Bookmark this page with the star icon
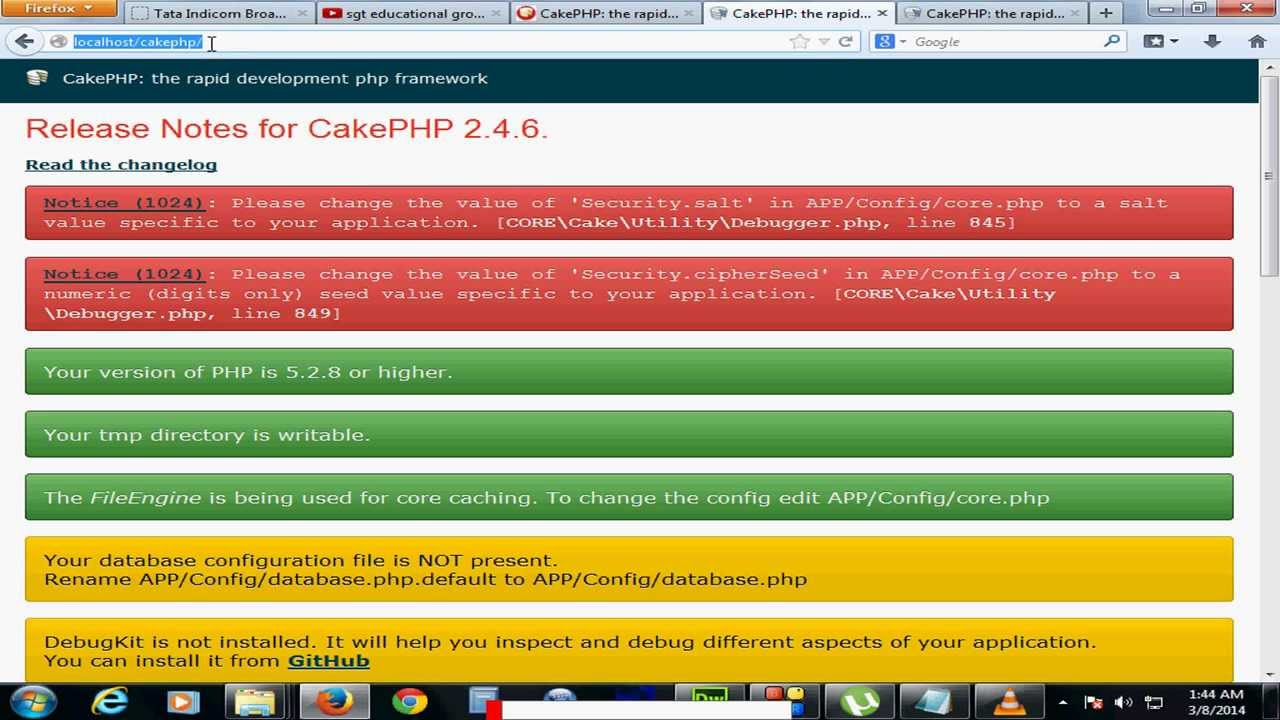Image resolution: width=1280 pixels, height=720 pixels. click(x=799, y=42)
